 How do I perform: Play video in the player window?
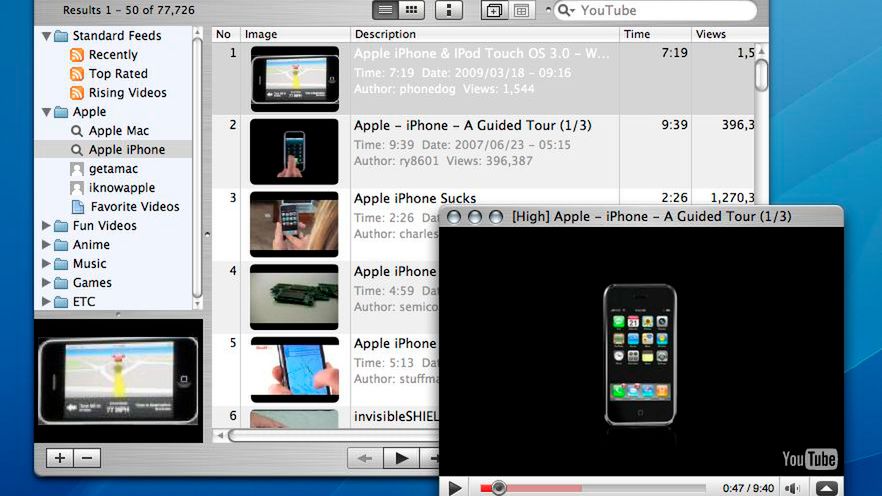pyautogui.click(x=455, y=488)
